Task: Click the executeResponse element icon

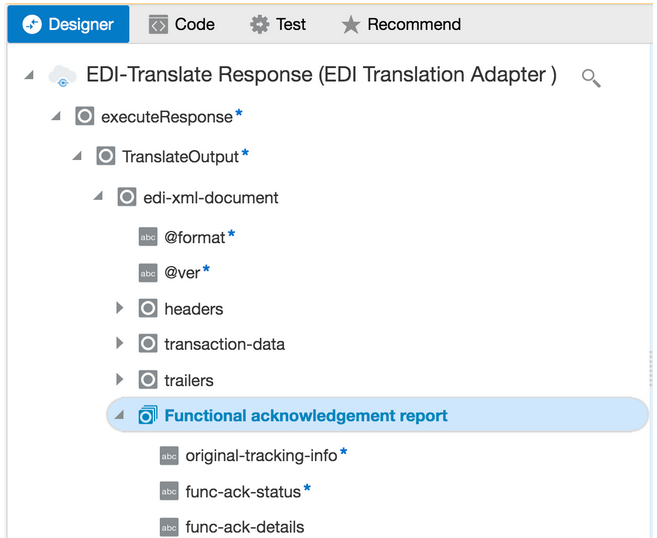Action: click(x=85, y=117)
